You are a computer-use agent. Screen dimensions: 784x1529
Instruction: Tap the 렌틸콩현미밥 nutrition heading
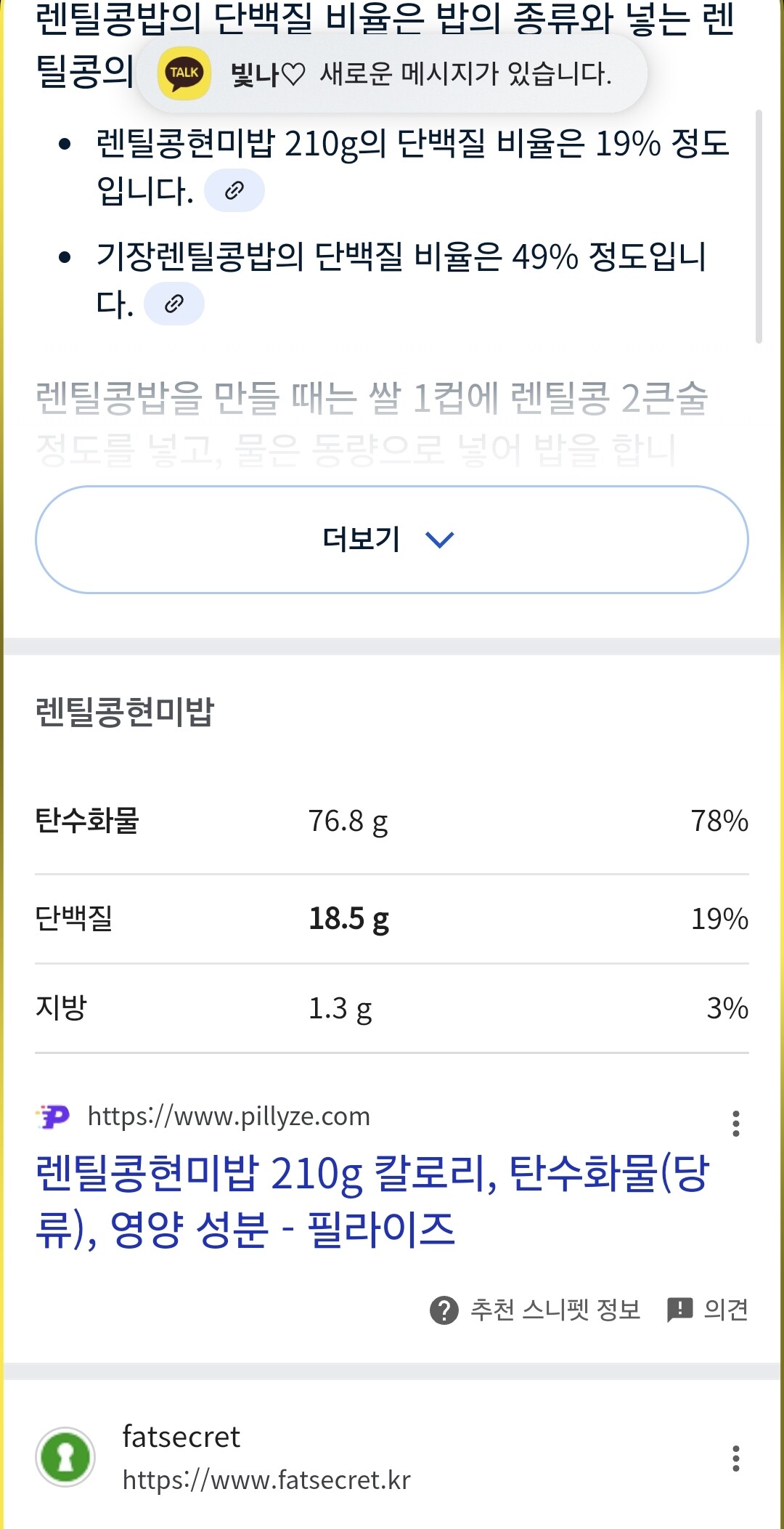[x=125, y=712]
